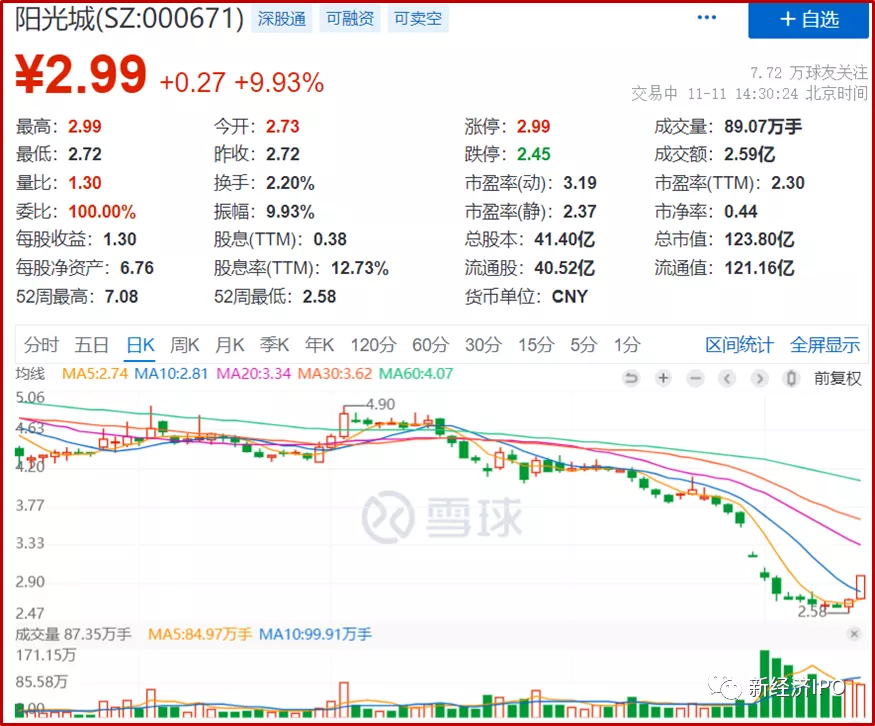Screen dimensions: 875x726
Task: Zoom in the K-line chart with plus icon
Action: [663, 379]
